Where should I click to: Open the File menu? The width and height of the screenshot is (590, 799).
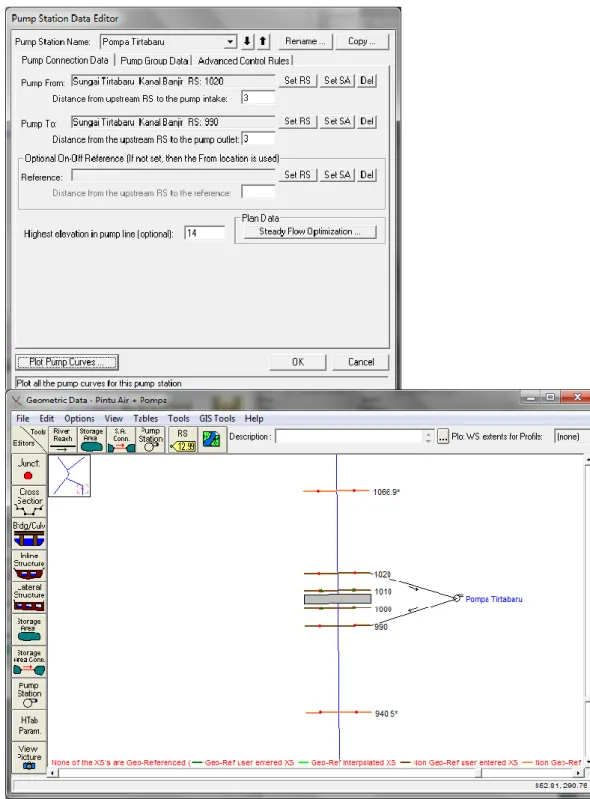click(x=22, y=418)
